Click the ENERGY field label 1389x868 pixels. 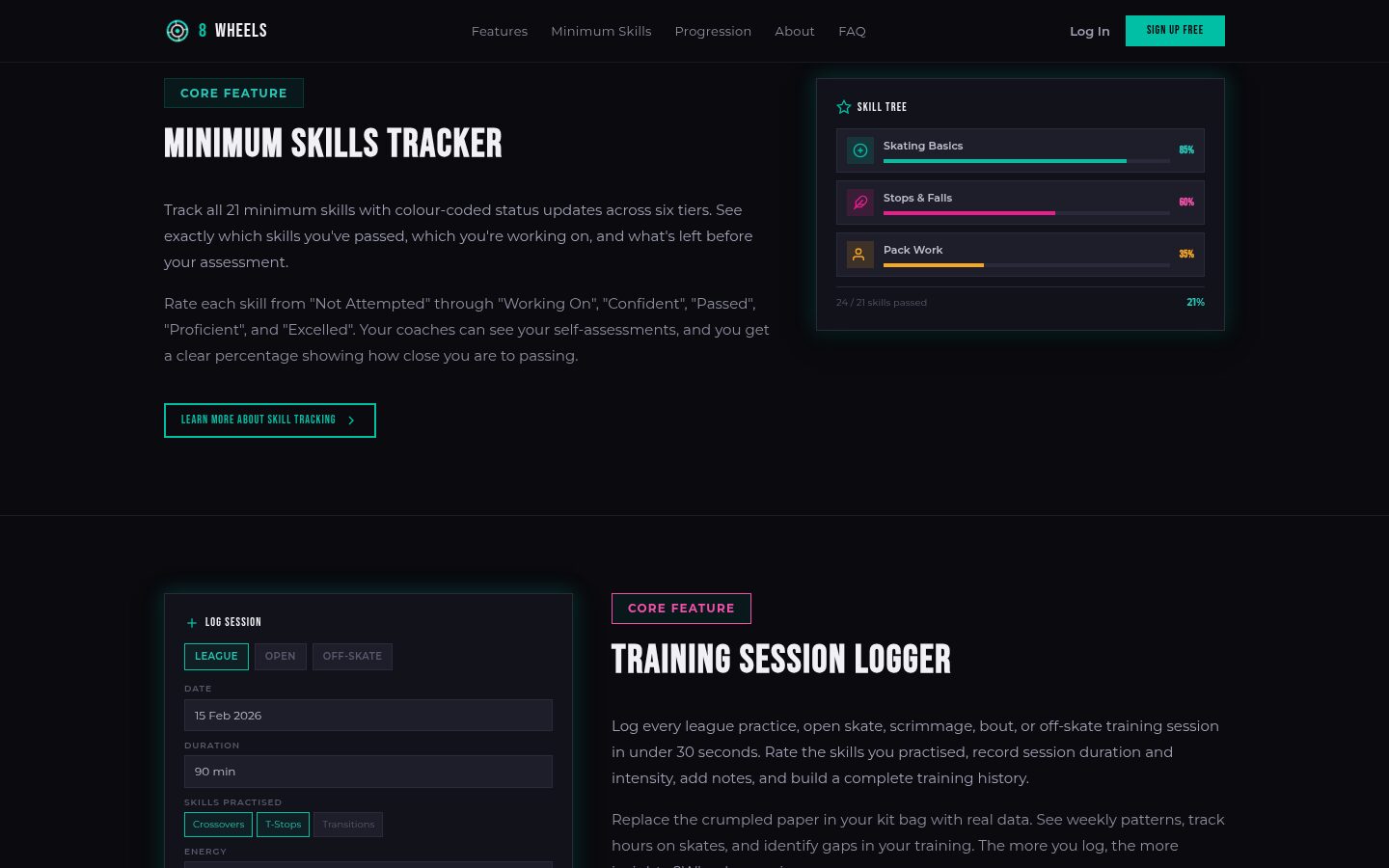(x=205, y=852)
